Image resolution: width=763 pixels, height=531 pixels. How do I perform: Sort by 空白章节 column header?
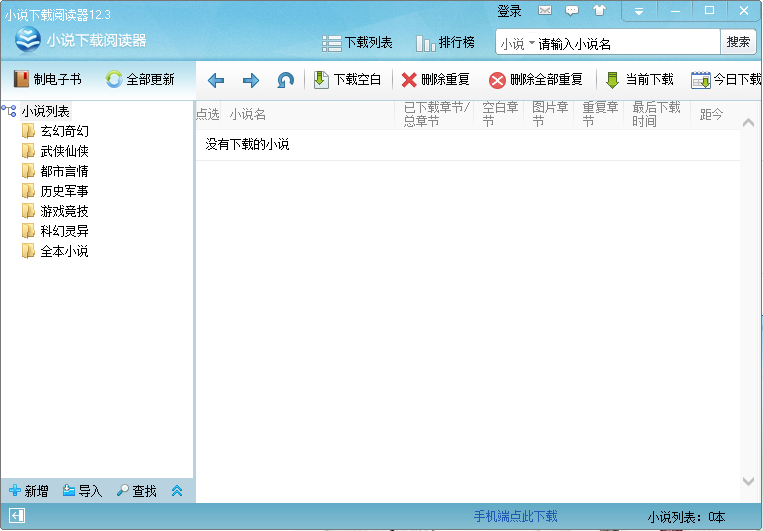coord(500,114)
